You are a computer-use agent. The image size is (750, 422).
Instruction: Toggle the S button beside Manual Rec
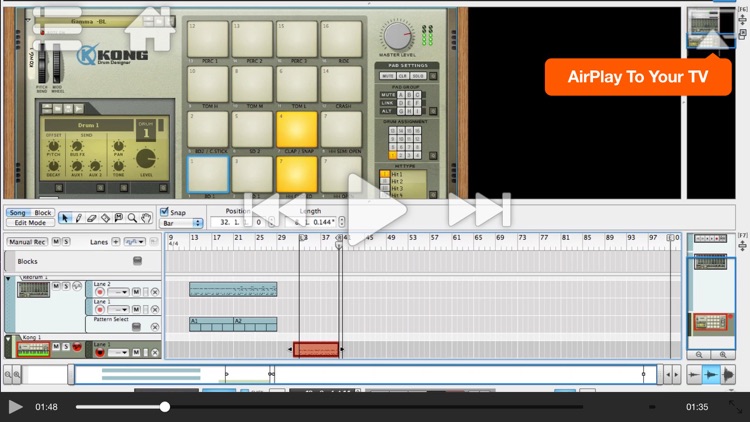point(66,242)
